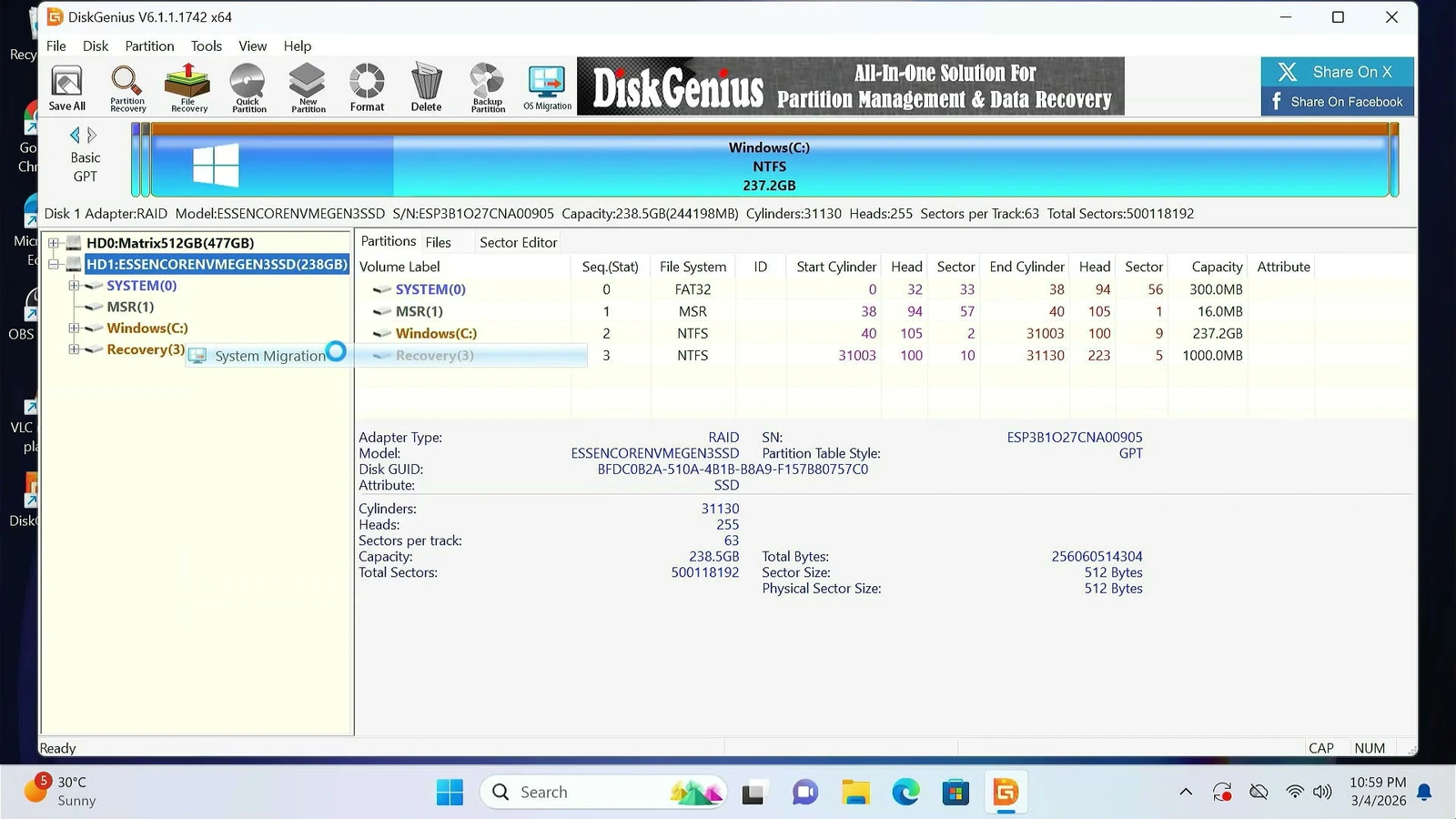Start Quick Partition from the toolbar
Viewport: 1456px width, 819px height.
pos(248,88)
